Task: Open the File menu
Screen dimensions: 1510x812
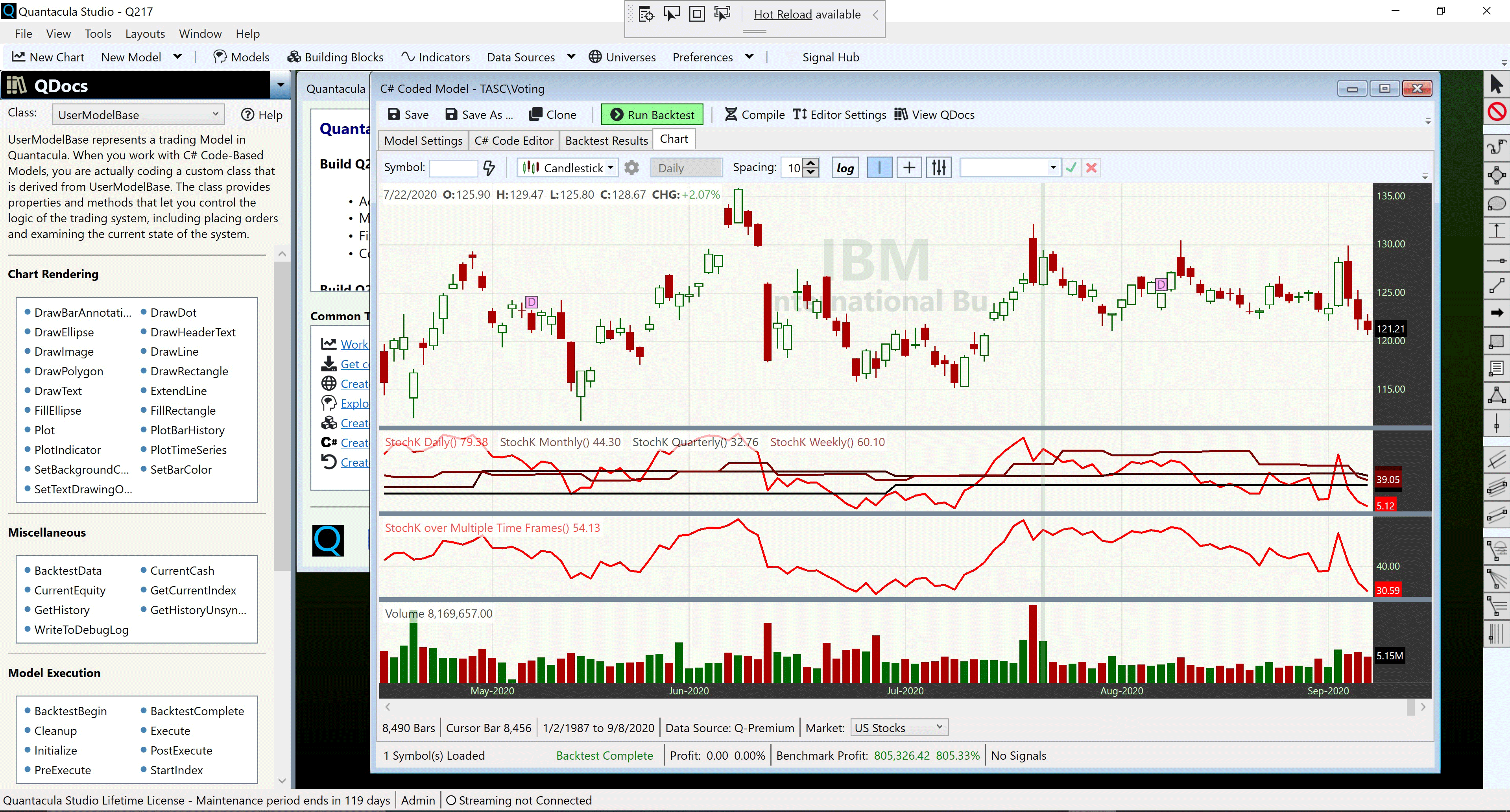Action: coord(24,33)
